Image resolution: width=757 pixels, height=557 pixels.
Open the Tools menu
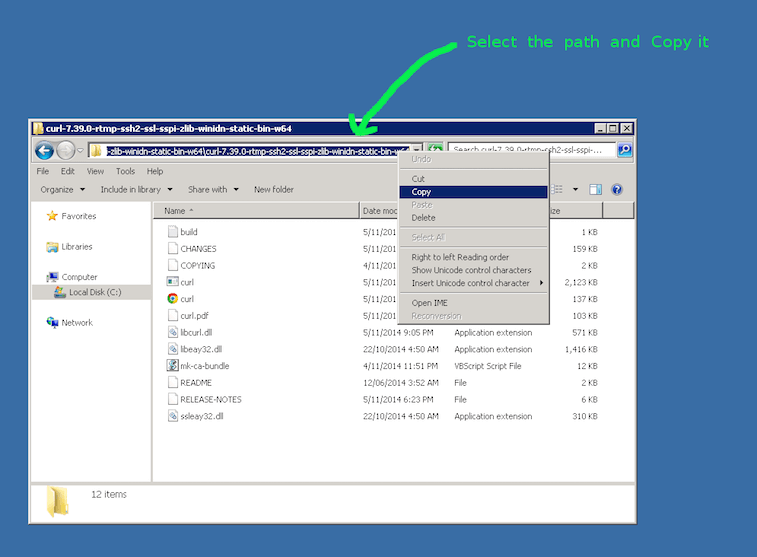(x=125, y=171)
